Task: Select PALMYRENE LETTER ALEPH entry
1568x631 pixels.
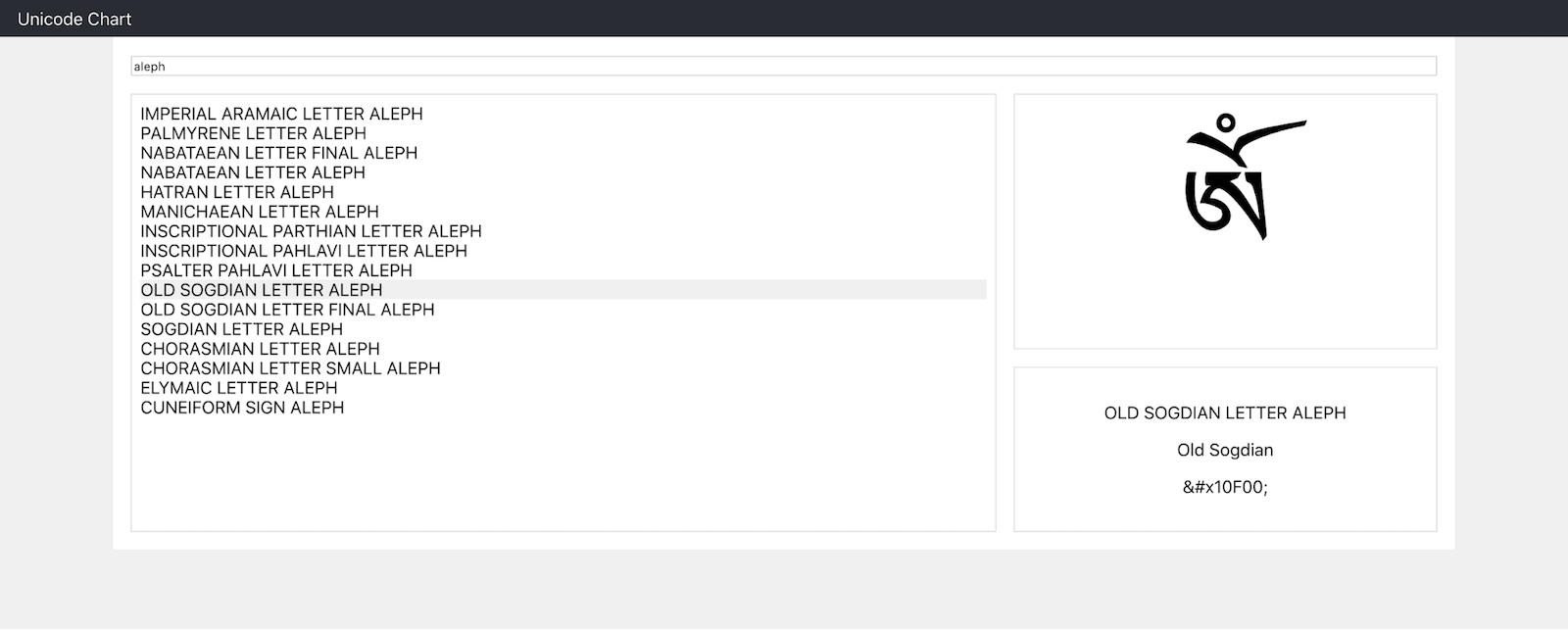Action: coord(253,133)
